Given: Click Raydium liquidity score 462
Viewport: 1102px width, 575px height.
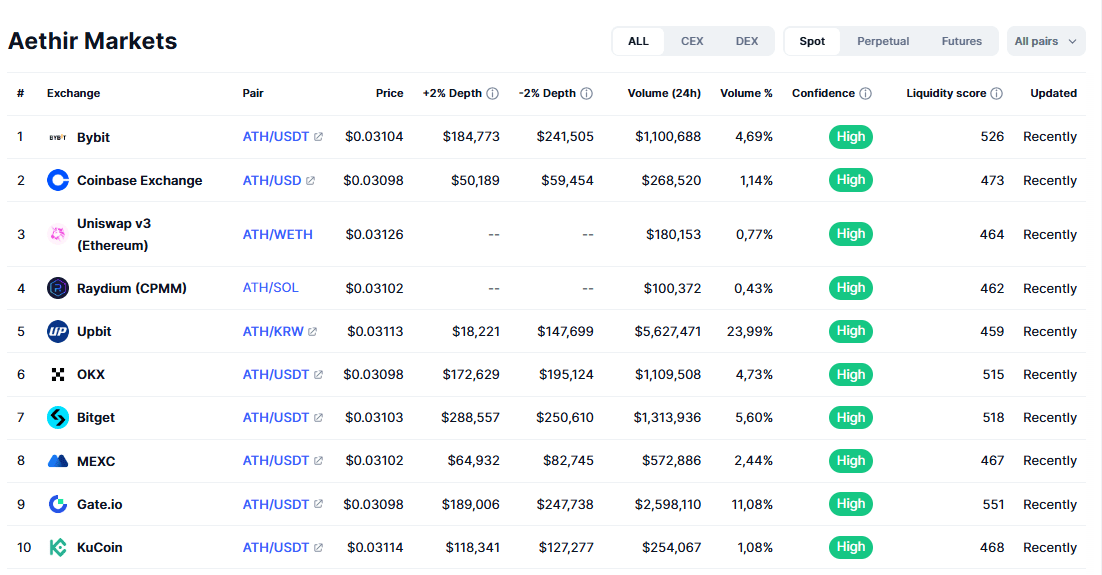Looking at the screenshot, I should point(992,288).
